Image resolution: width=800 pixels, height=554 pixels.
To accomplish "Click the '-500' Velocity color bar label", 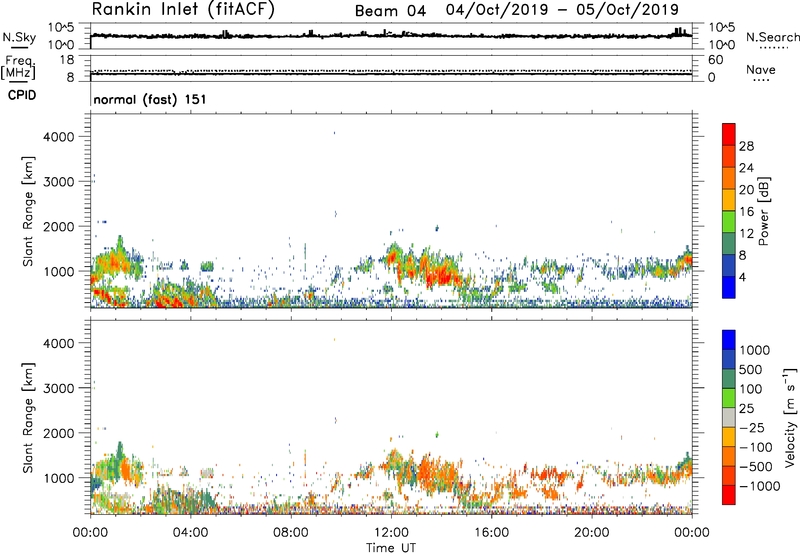I will (756, 466).
